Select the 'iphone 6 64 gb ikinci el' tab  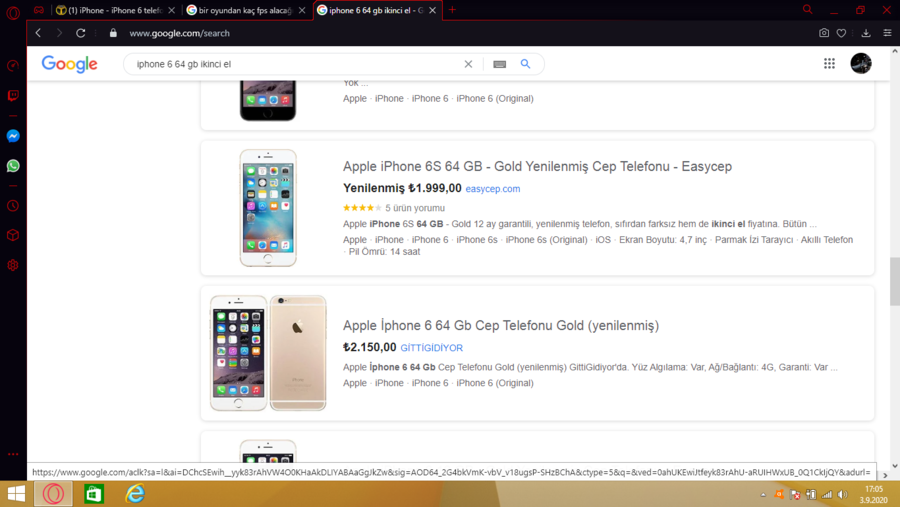point(377,10)
